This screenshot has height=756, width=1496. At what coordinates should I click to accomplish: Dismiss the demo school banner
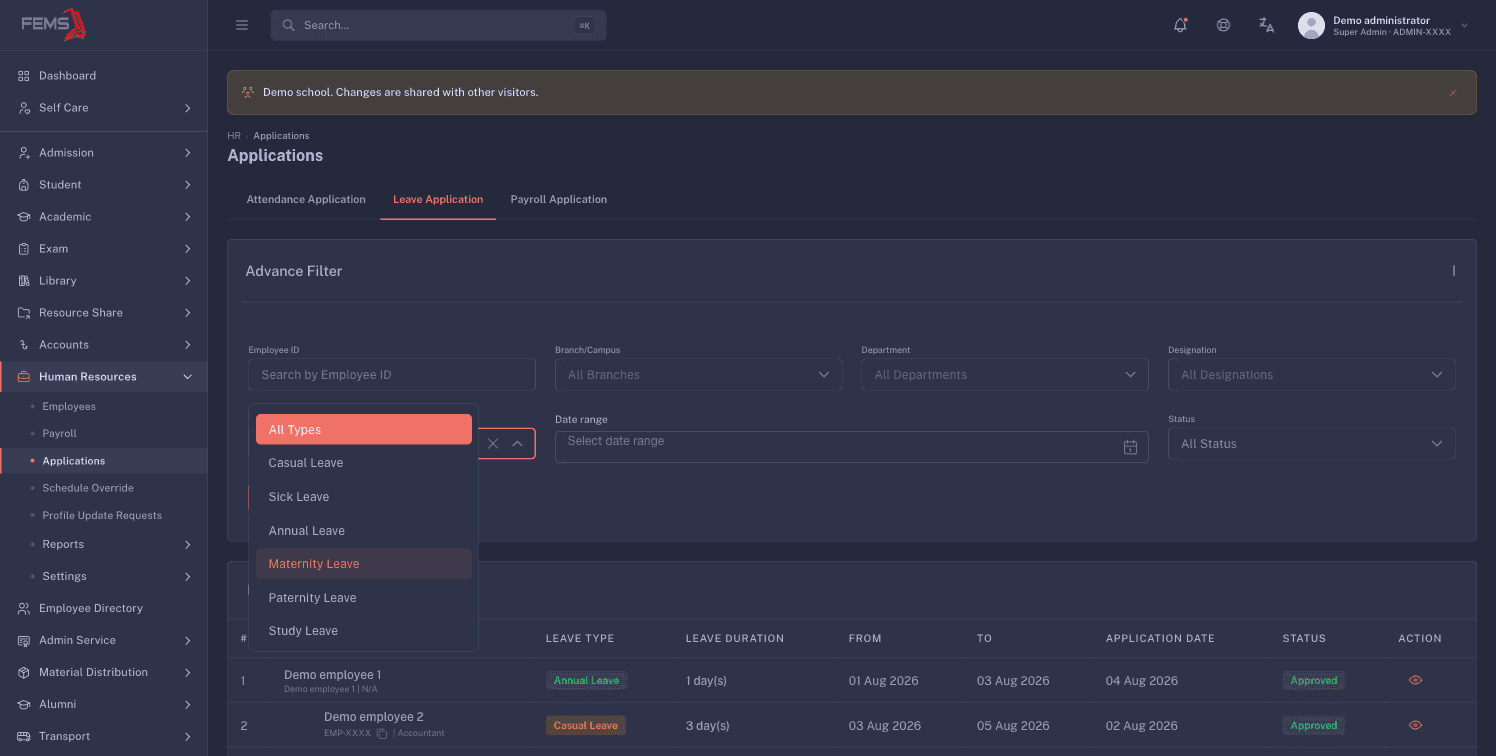[1453, 92]
